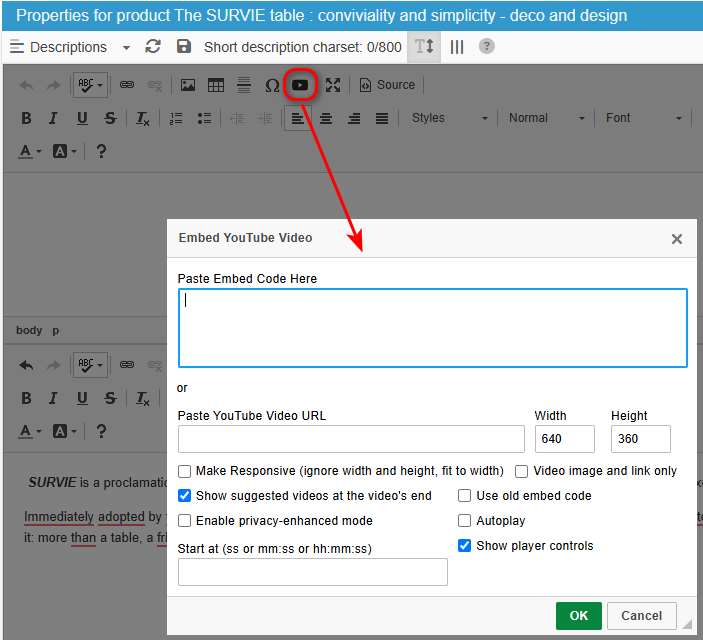Open the Styles dropdown

(449, 118)
